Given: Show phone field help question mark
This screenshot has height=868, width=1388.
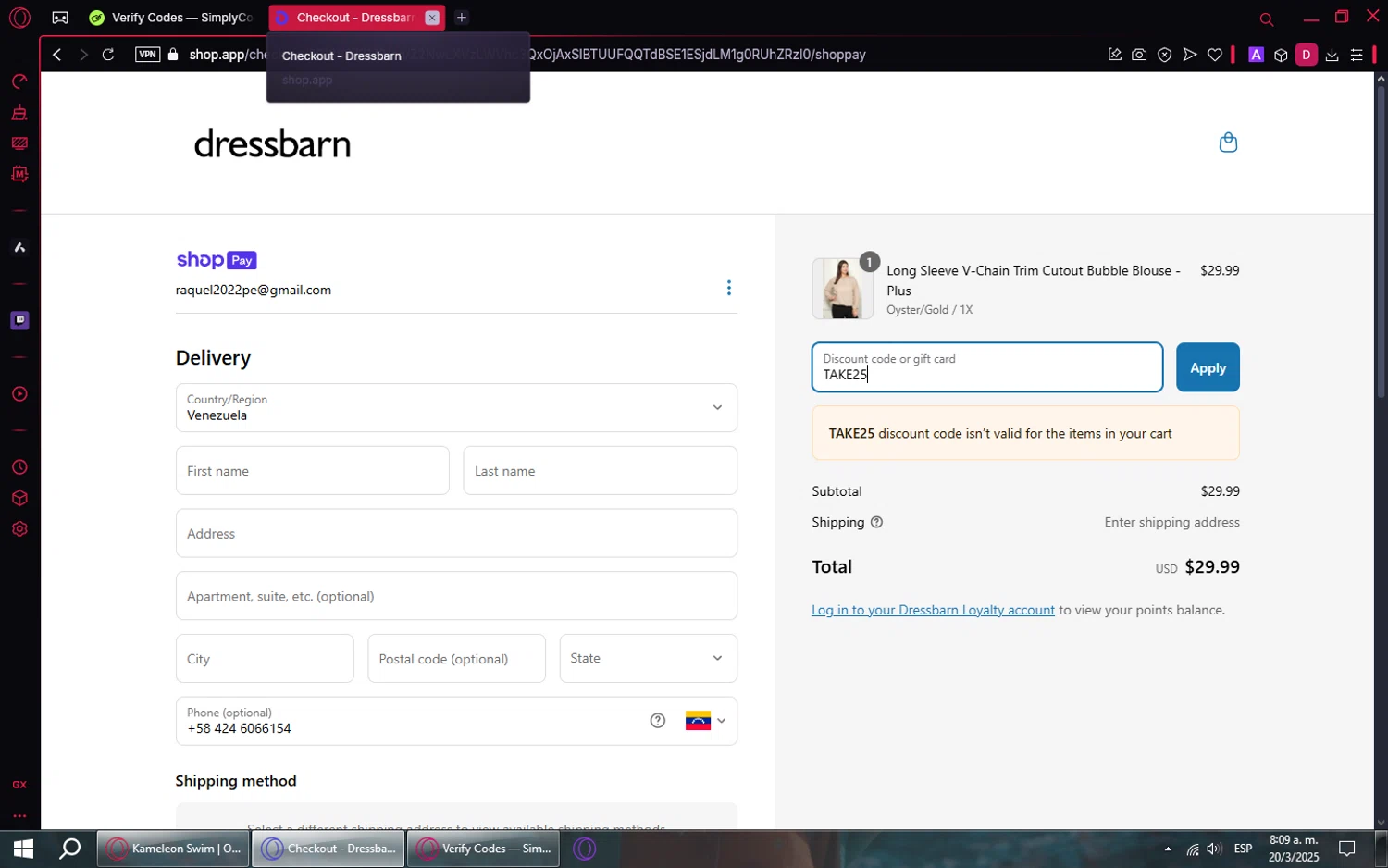Looking at the screenshot, I should click(x=658, y=721).
